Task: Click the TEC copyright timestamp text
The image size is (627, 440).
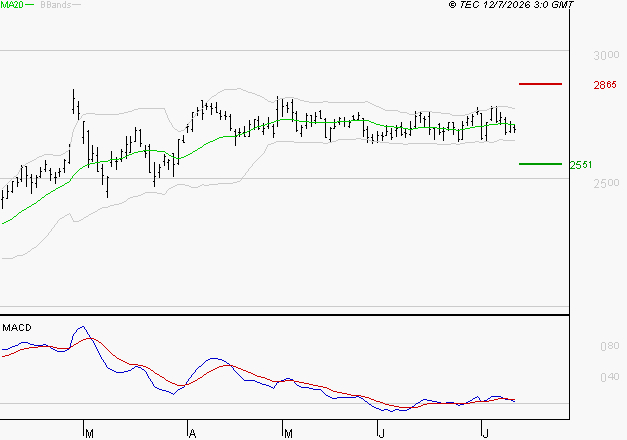Action: pos(511,5)
